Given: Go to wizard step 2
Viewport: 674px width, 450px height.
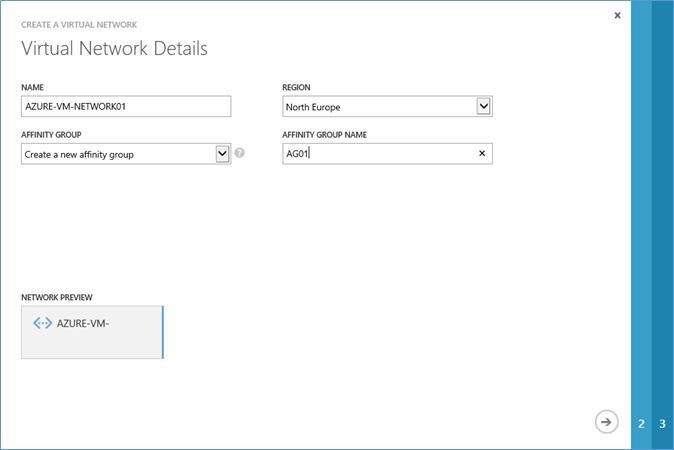Looking at the screenshot, I should pyautogui.click(x=641, y=424).
